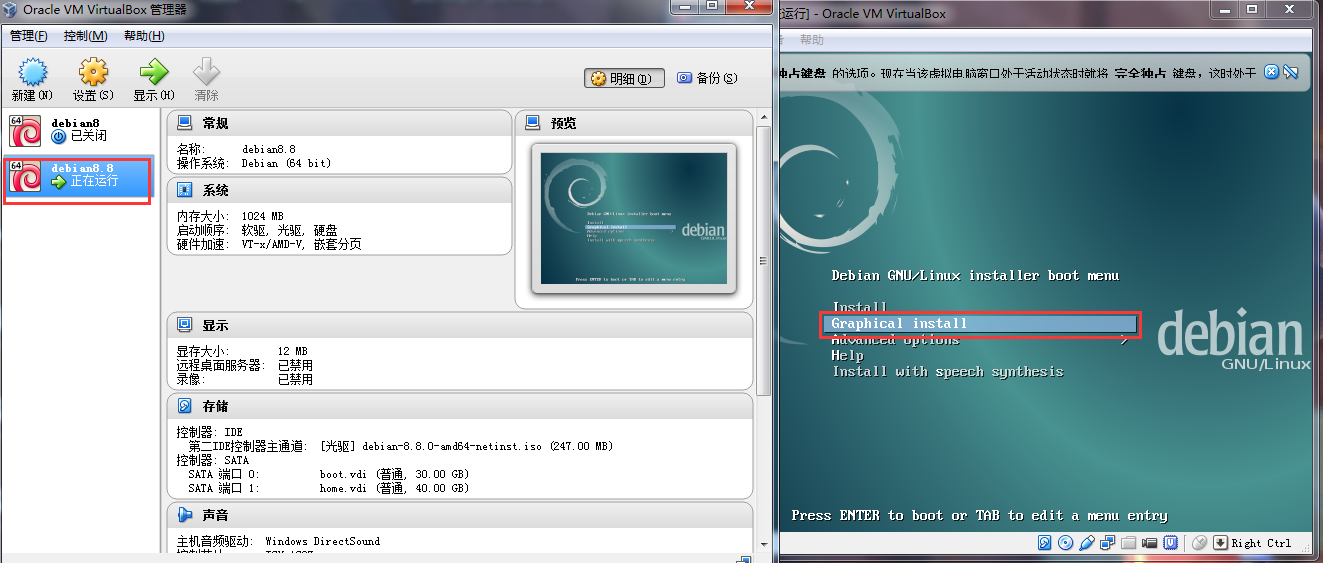Select the powered-off debian8 virtual machine
1323x563 pixels.
click(78, 130)
